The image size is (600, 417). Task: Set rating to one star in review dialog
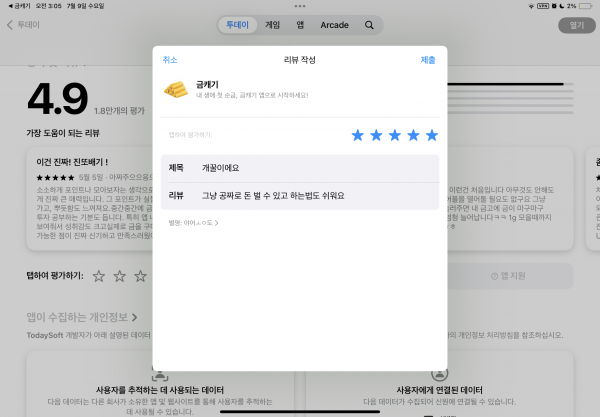[358, 135]
